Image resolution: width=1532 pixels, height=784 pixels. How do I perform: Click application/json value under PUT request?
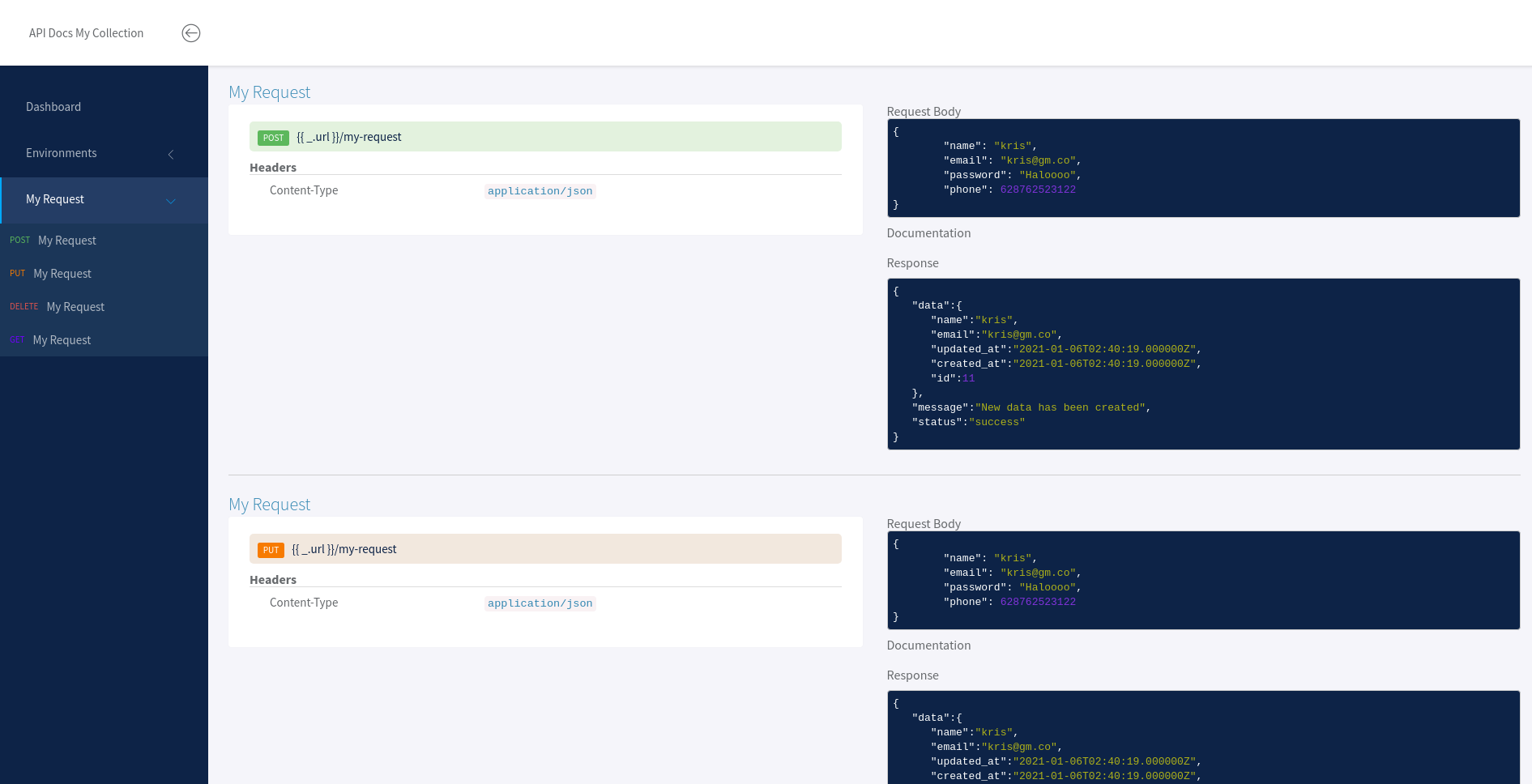click(540, 603)
